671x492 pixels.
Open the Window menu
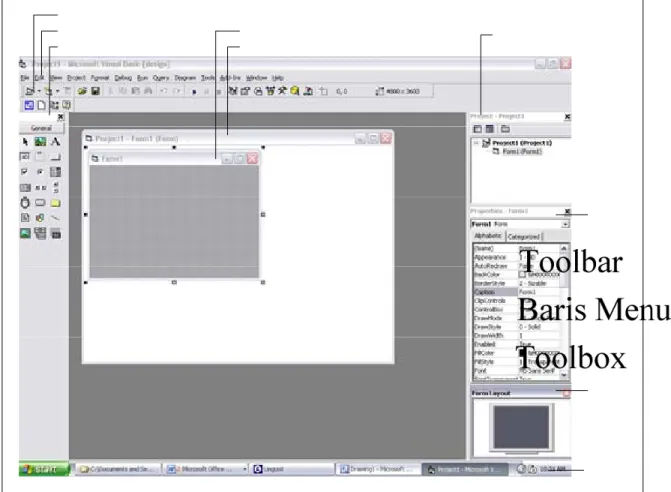256,78
